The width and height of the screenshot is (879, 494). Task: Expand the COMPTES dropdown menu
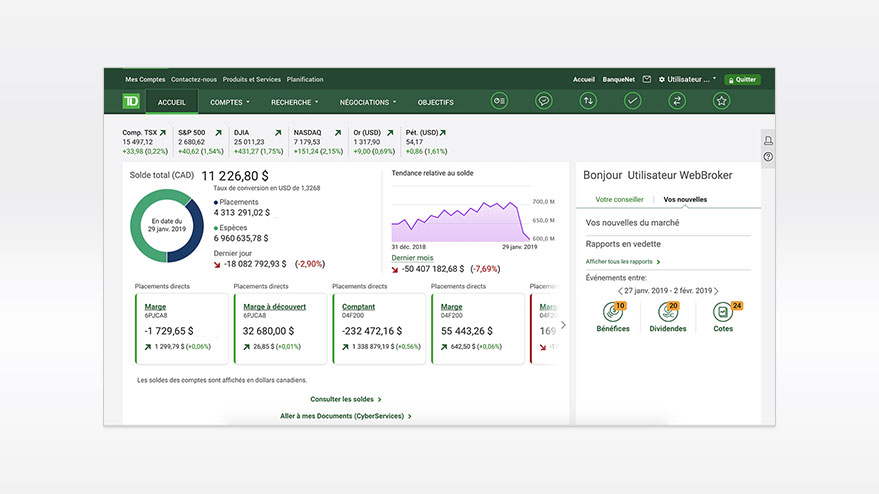(x=230, y=102)
